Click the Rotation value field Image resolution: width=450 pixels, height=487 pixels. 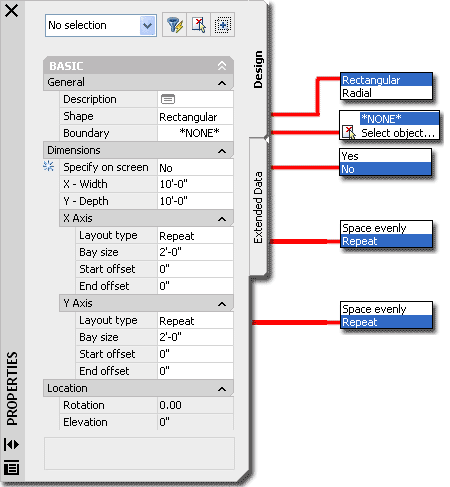pos(195,405)
